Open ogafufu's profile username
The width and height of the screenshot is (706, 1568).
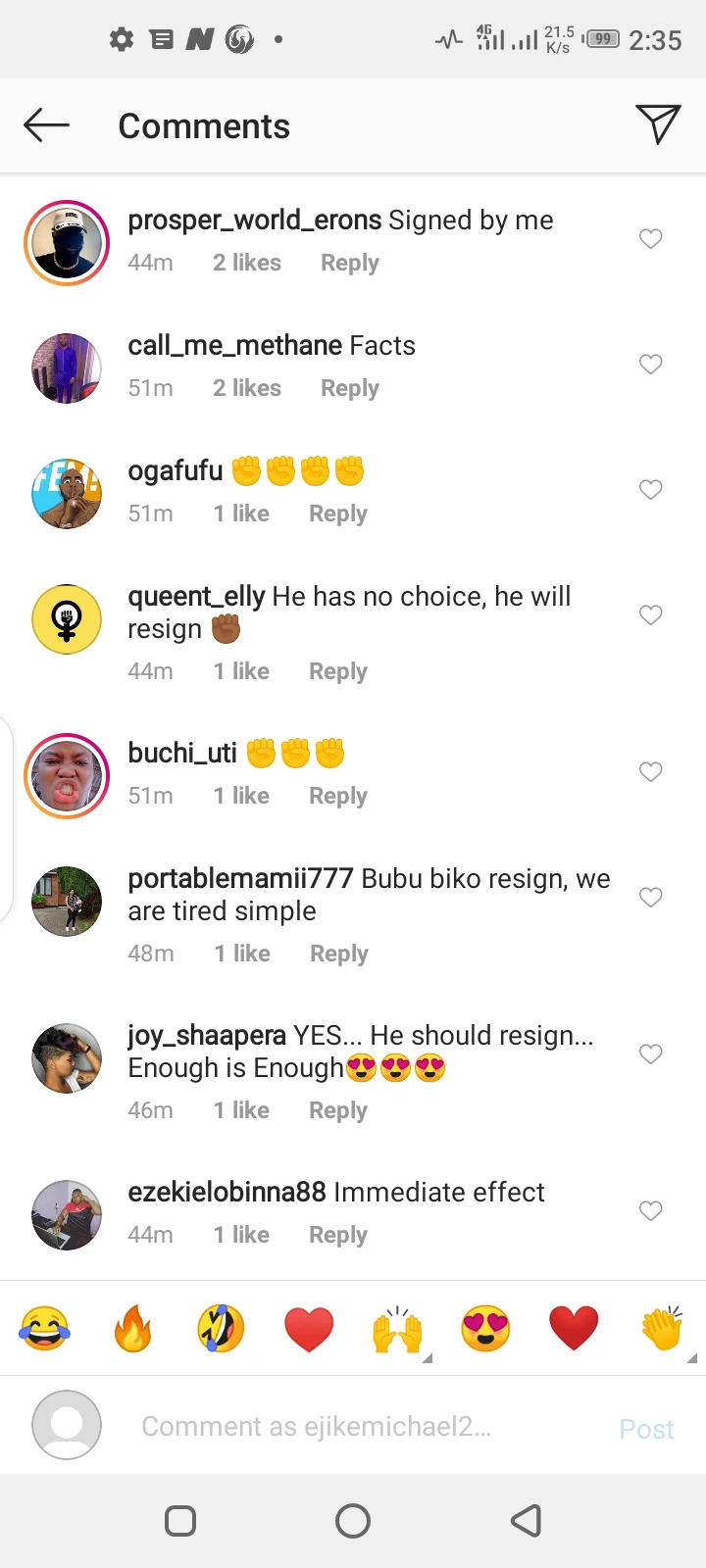pyautogui.click(x=176, y=471)
